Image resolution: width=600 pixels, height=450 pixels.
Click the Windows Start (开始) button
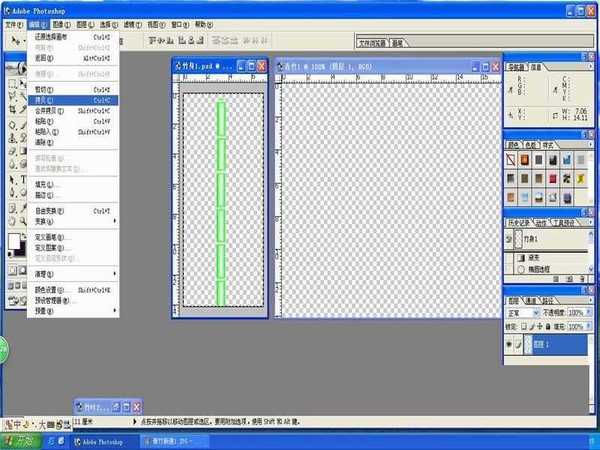click(x=20, y=440)
